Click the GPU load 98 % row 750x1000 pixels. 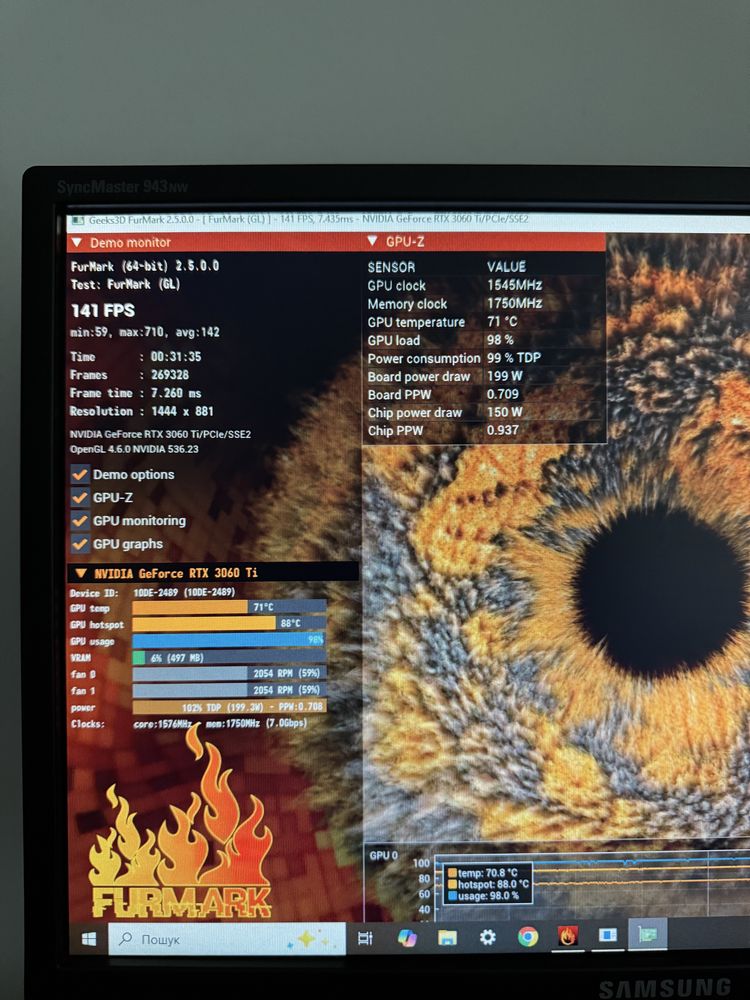click(x=483, y=340)
